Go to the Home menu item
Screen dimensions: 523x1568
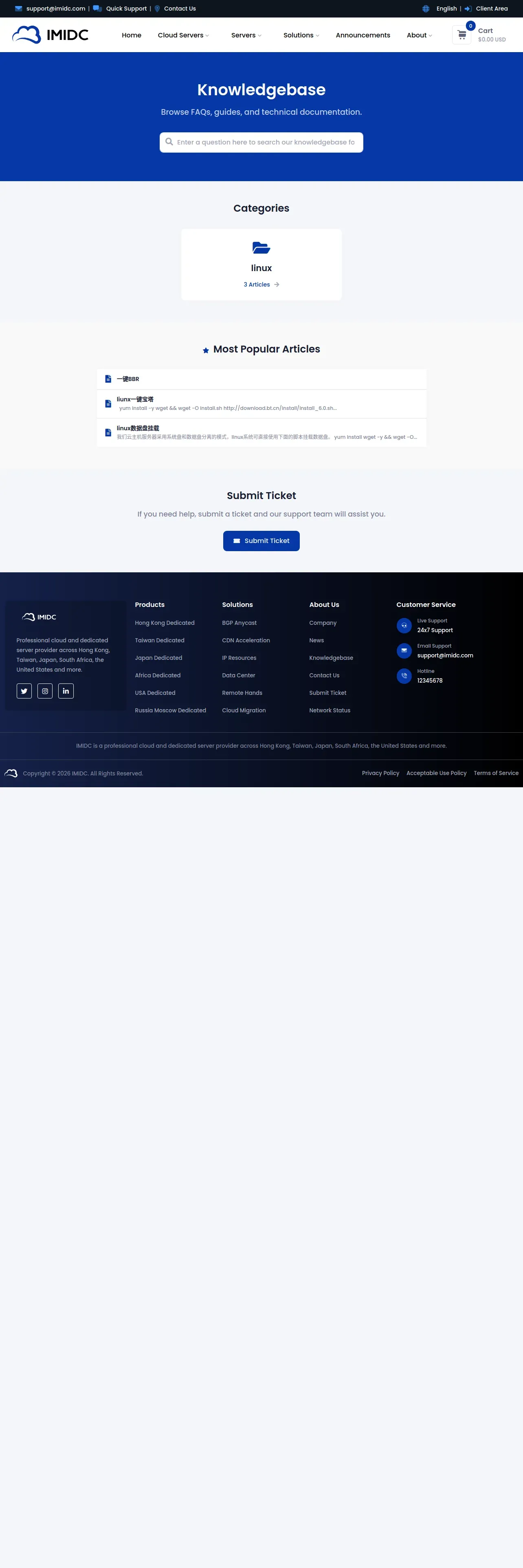pyautogui.click(x=132, y=35)
